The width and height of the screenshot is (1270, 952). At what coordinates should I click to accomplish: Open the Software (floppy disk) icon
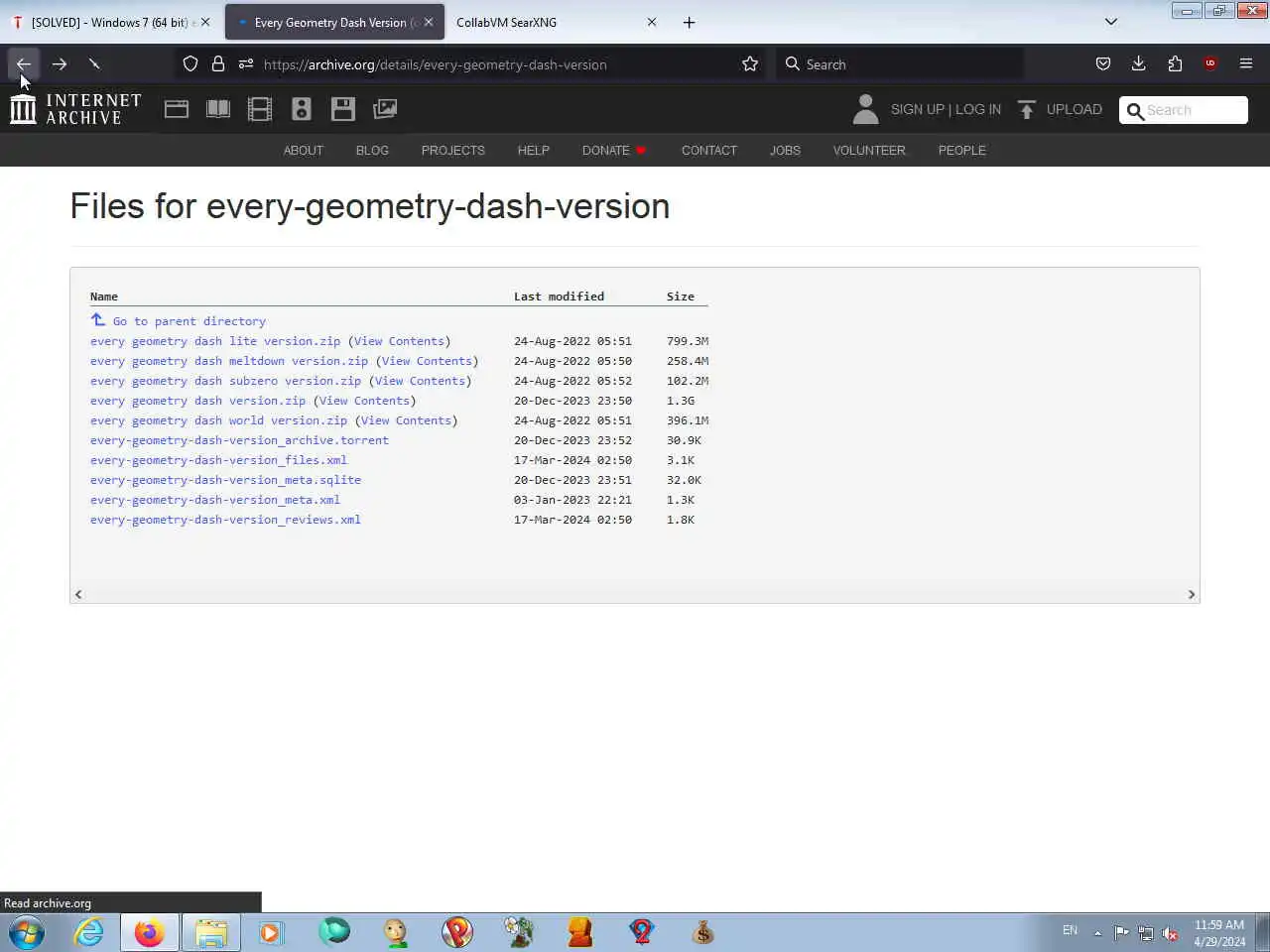click(343, 109)
